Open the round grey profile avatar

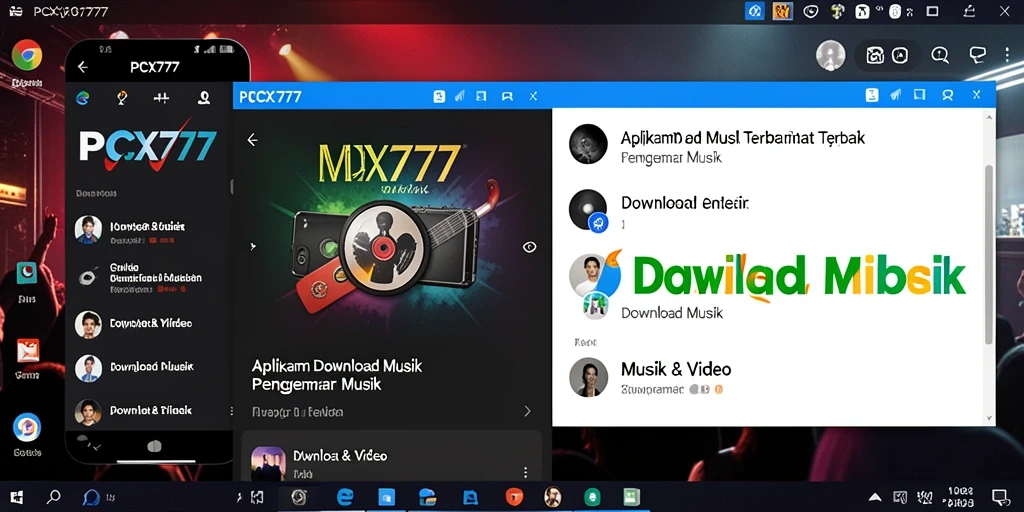(831, 56)
